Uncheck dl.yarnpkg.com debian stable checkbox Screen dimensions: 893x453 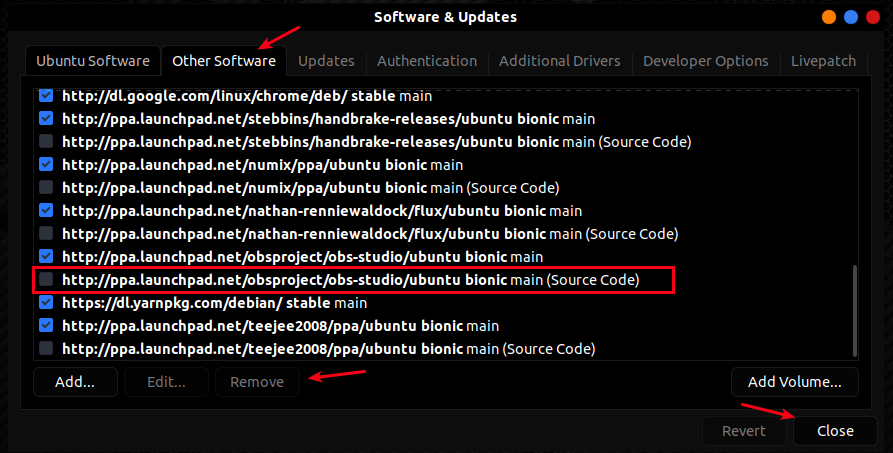(46, 303)
